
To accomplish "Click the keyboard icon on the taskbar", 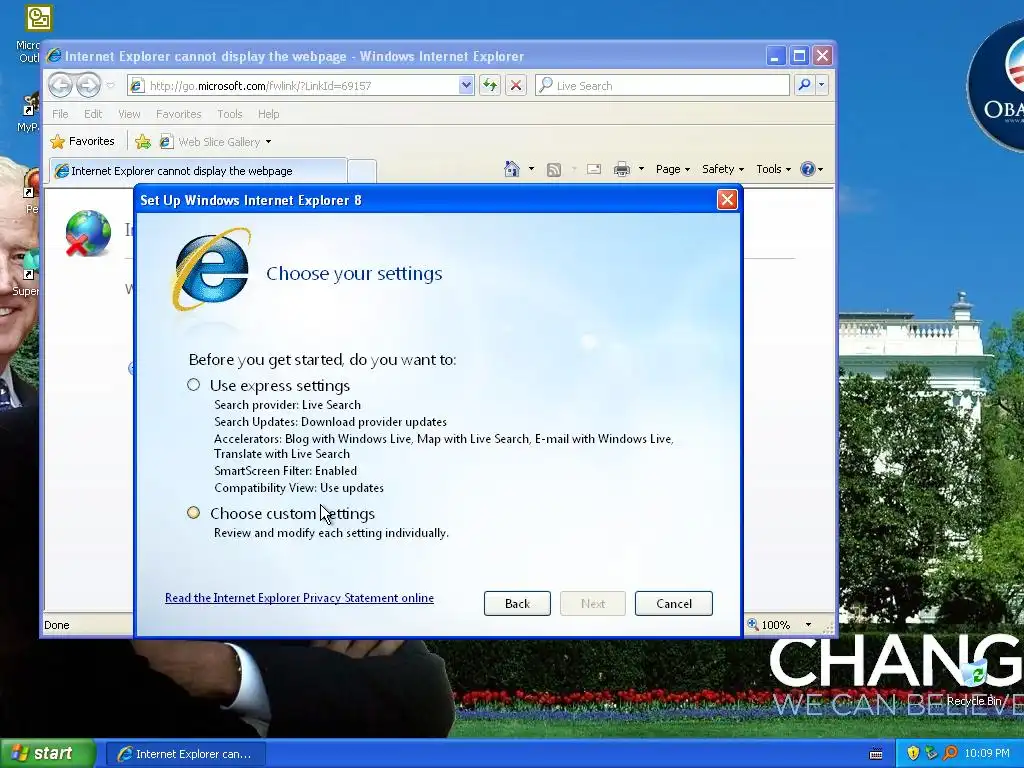I will click(876, 754).
